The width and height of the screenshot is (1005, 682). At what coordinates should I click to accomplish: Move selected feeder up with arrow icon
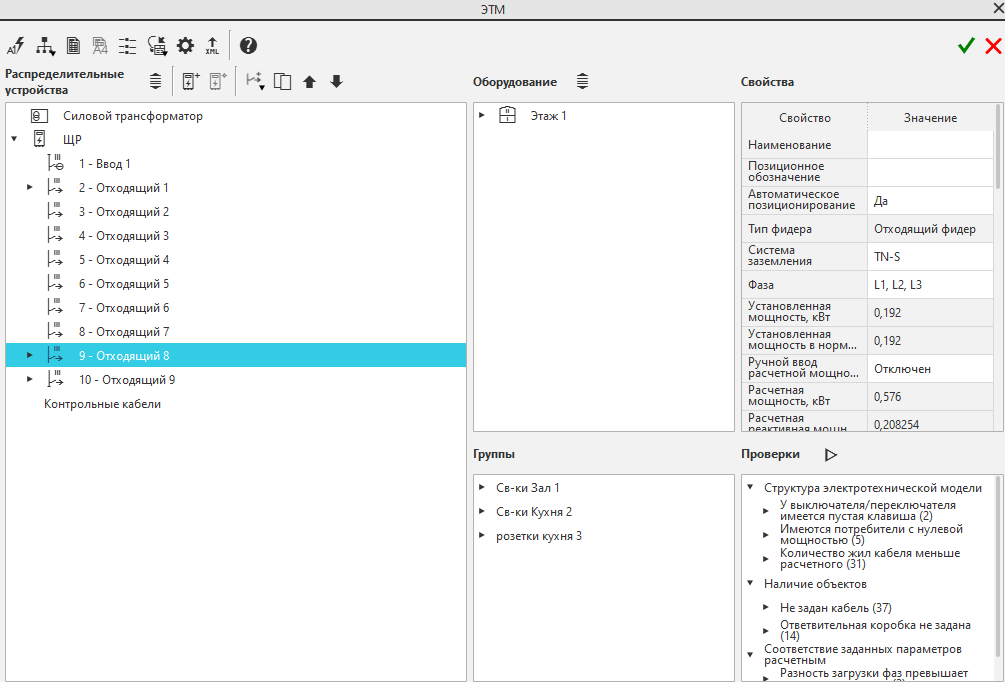(x=310, y=82)
